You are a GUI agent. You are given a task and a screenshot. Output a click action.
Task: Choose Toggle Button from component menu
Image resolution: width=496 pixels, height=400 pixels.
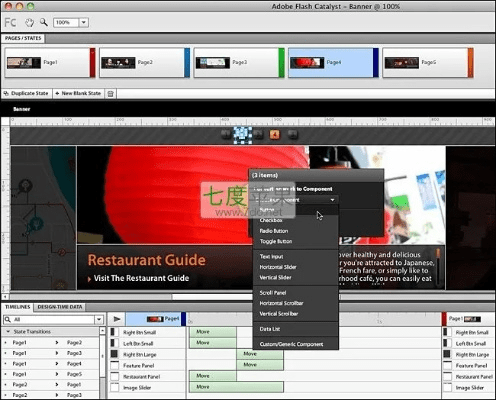[296, 241]
